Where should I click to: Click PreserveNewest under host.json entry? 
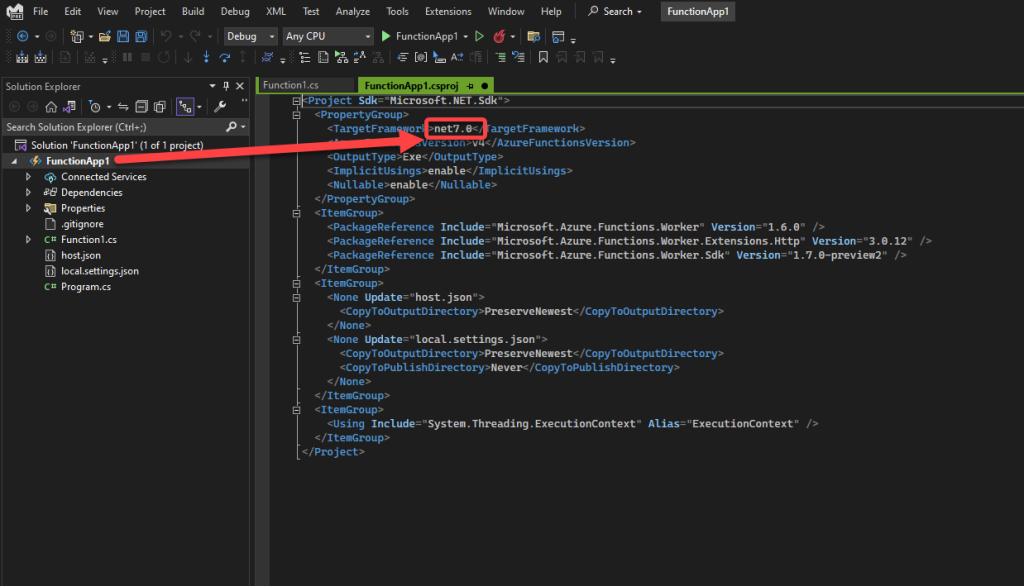pyautogui.click(x=528, y=312)
